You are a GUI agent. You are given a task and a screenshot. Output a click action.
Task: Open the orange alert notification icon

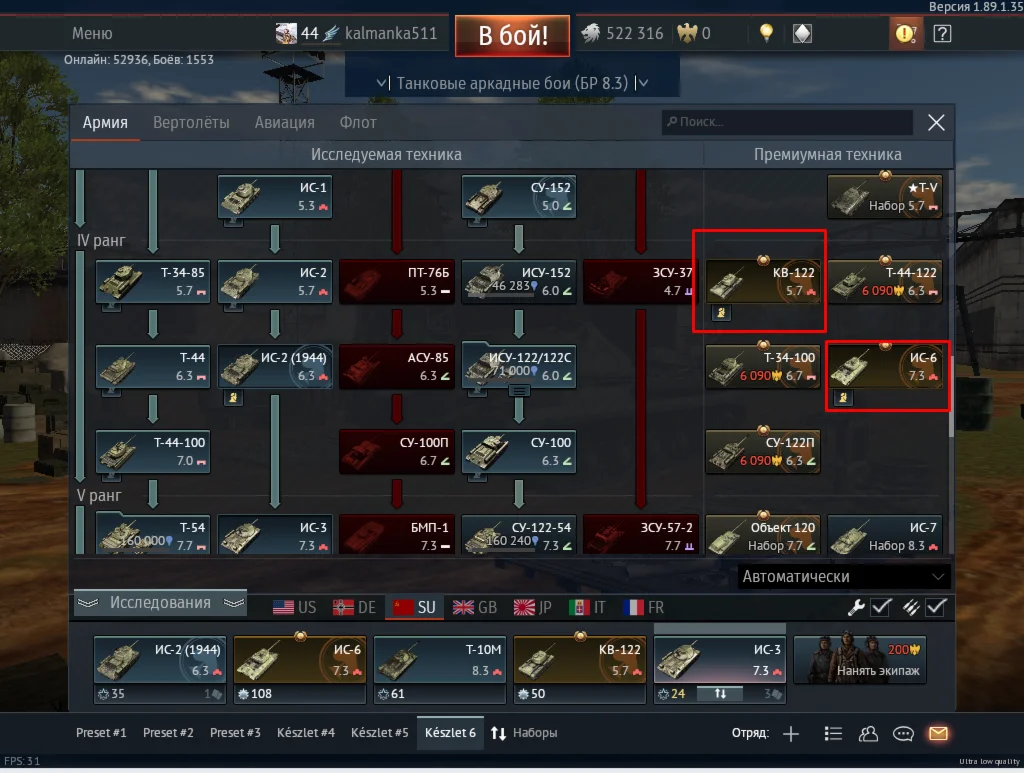[x=905, y=33]
